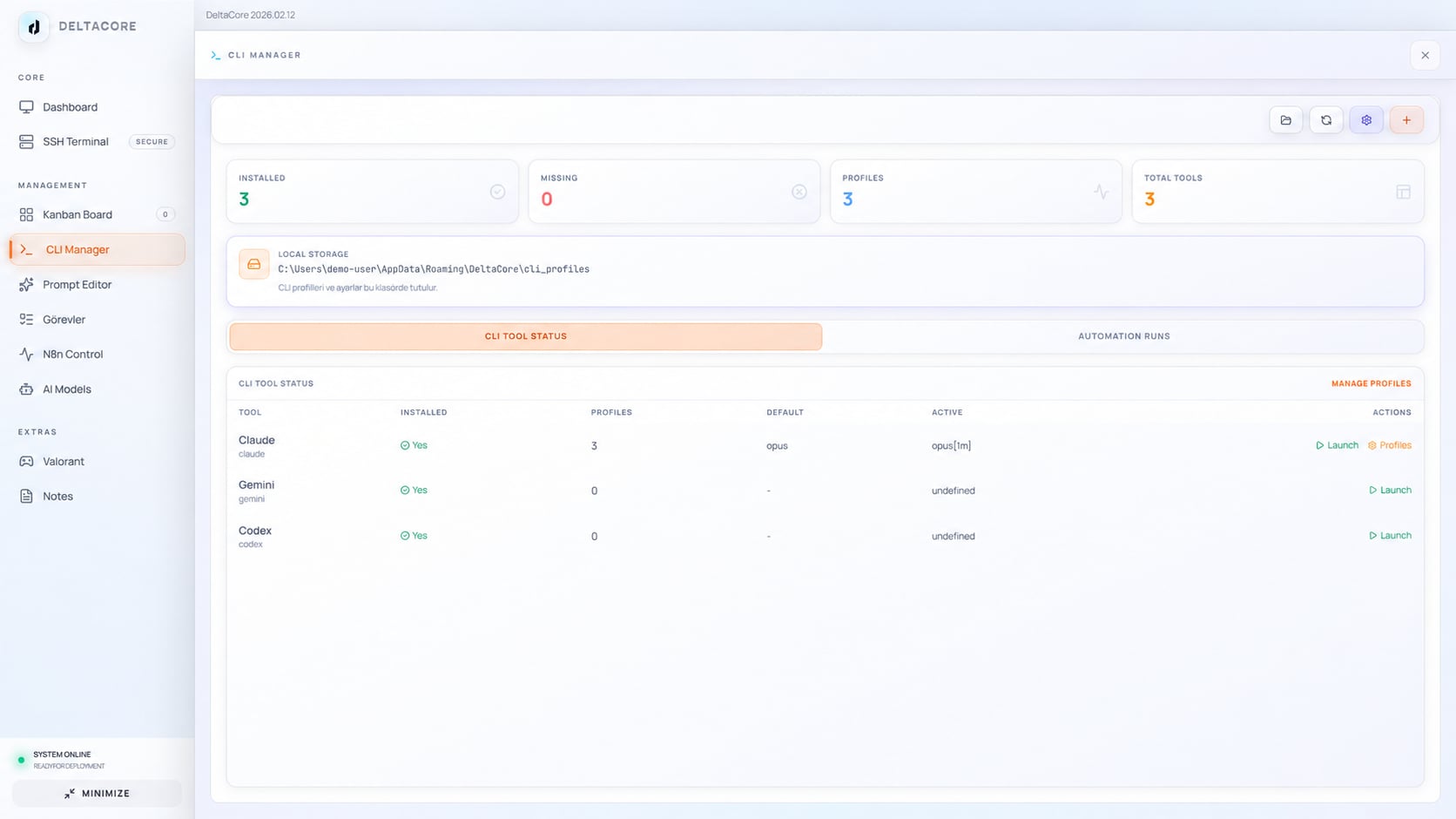The width and height of the screenshot is (1456, 819).
Task: Open Profiles for the Claude tool
Action: [x=1390, y=445]
